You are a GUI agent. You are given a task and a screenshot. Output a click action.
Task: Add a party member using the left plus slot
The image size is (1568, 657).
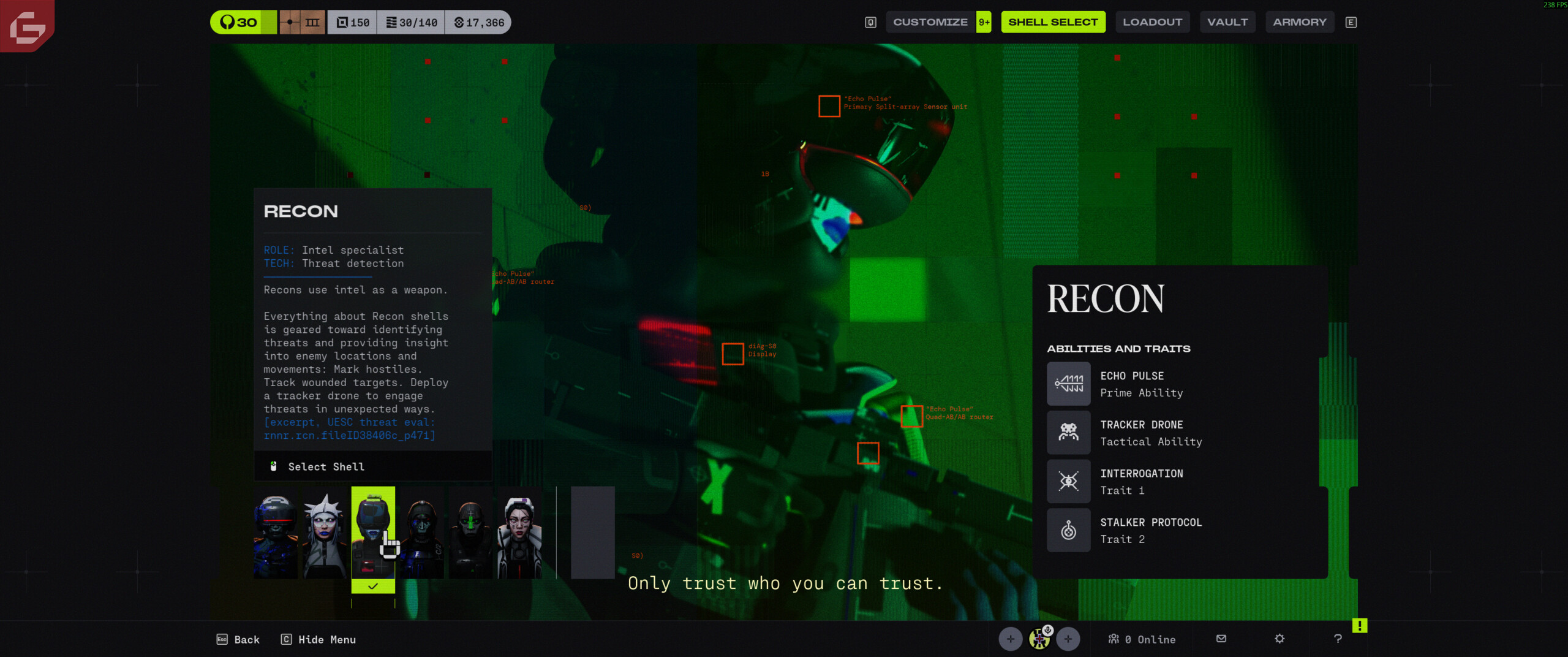(x=1011, y=639)
